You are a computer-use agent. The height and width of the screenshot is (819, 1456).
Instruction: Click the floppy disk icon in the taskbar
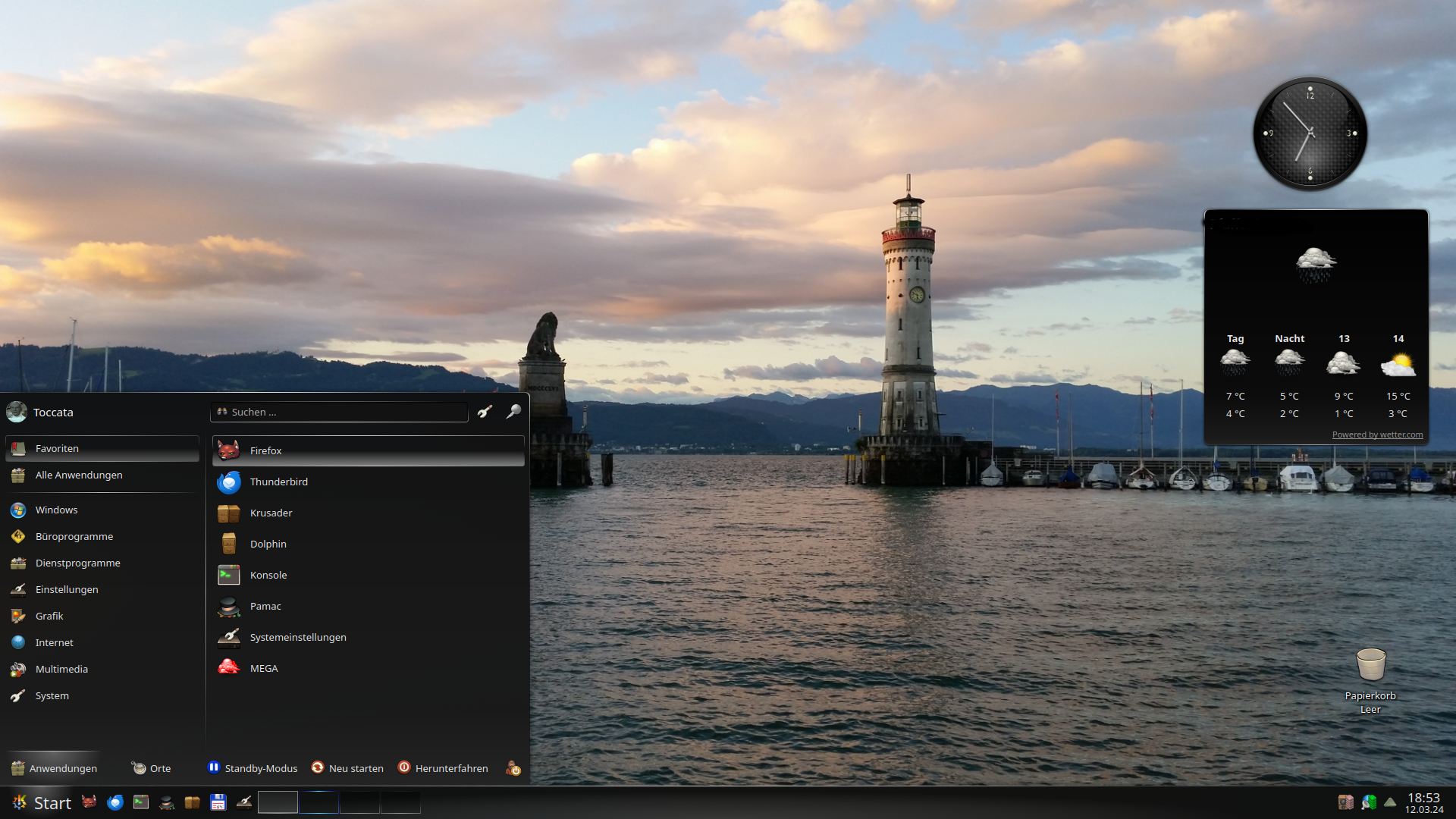tap(218, 802)
